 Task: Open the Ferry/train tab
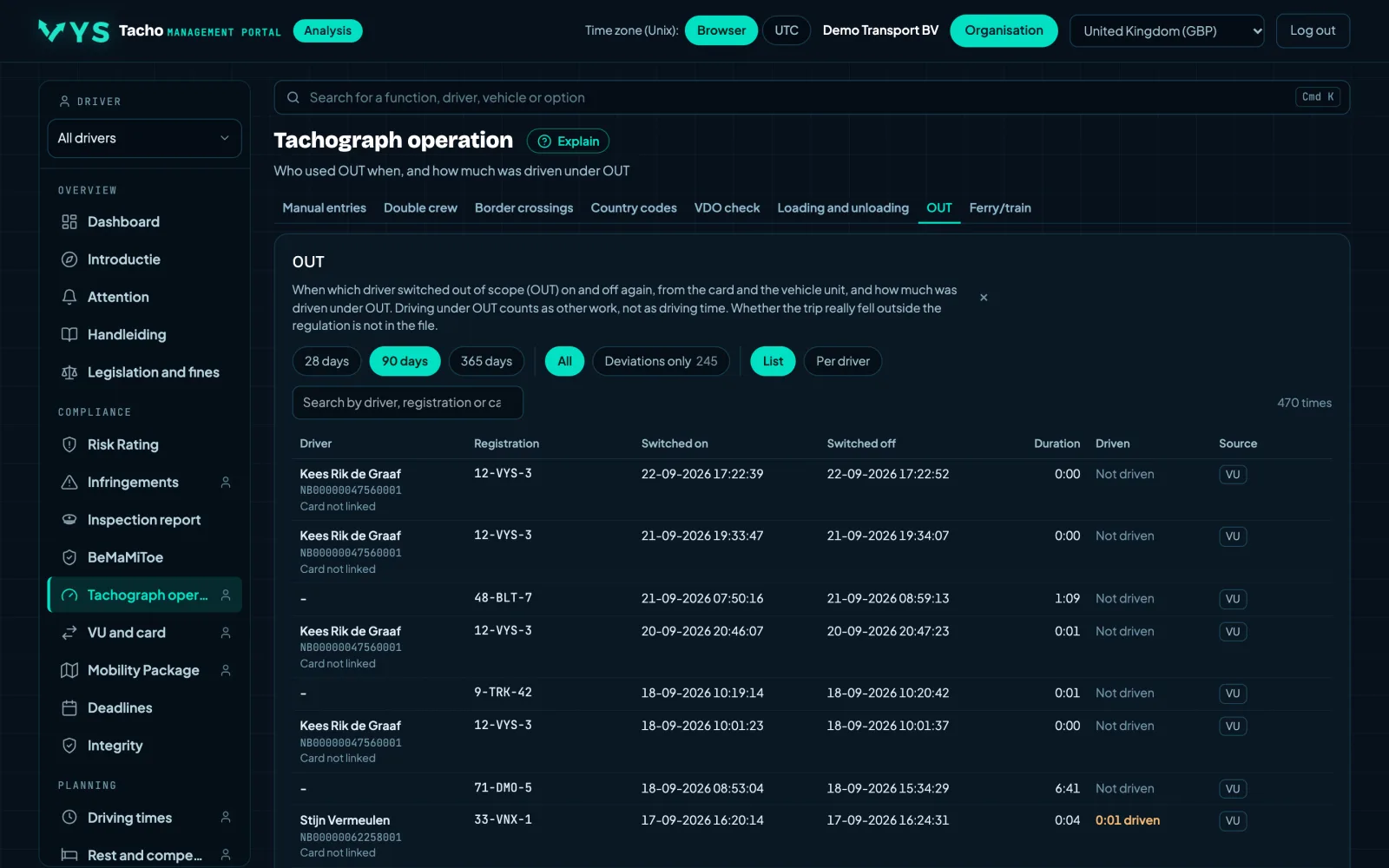[1000, 208]
